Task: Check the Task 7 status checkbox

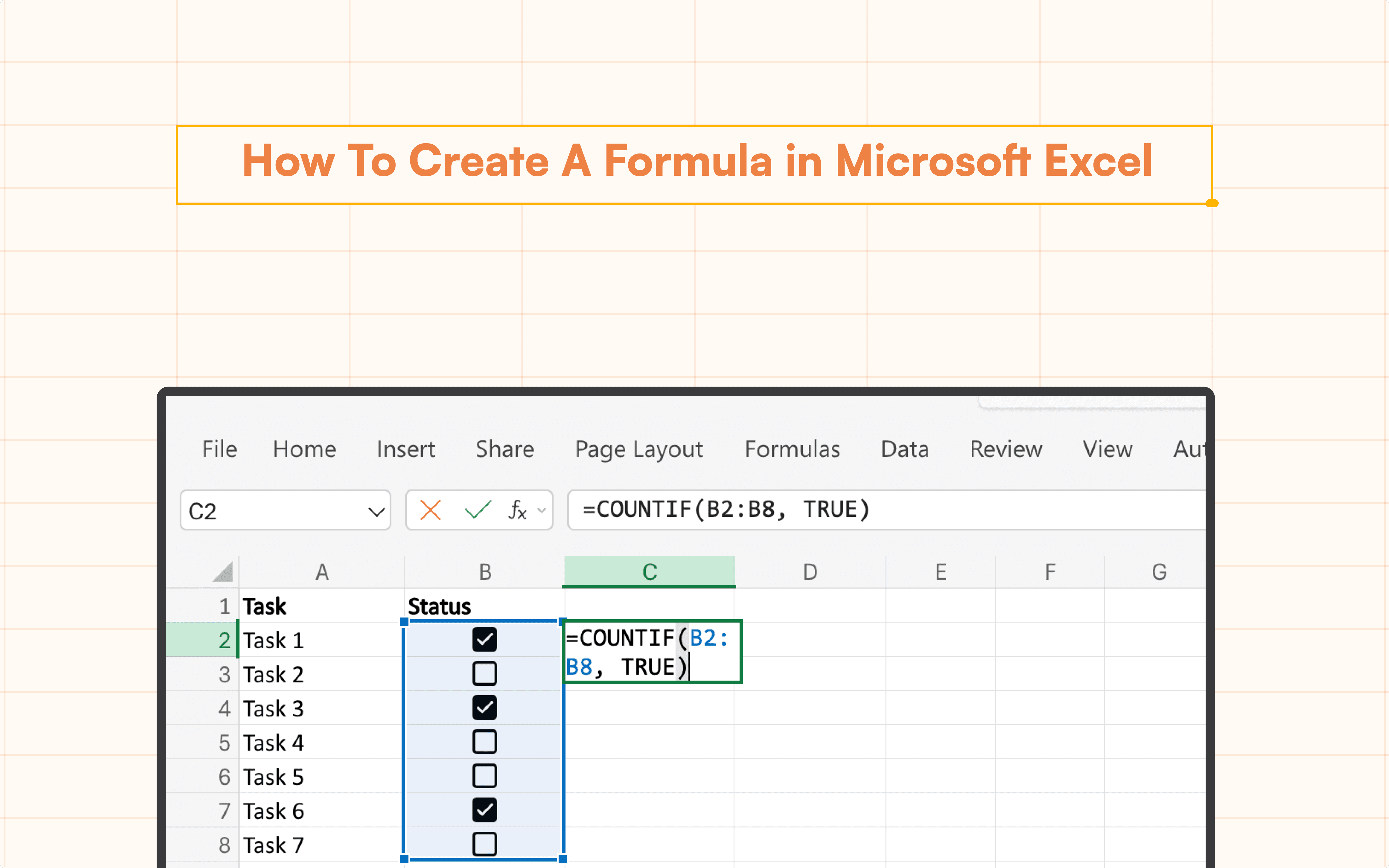Action: (485, 844)
